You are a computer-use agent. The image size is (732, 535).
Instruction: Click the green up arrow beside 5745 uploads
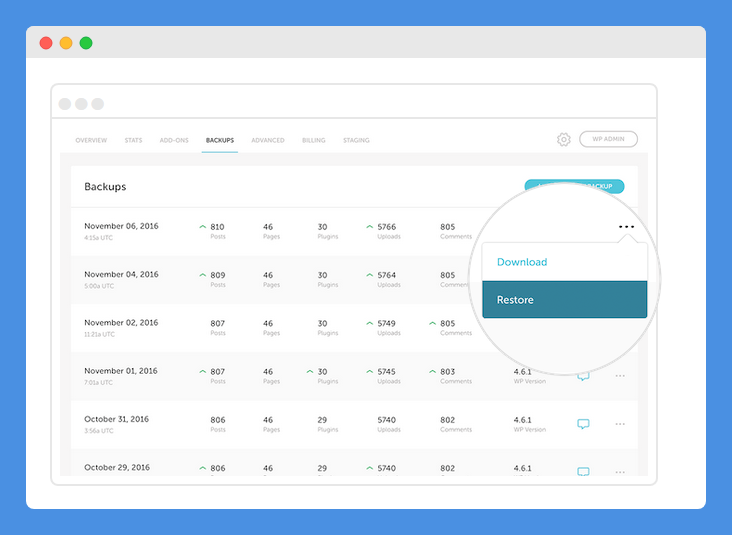[x=370, y=372]
